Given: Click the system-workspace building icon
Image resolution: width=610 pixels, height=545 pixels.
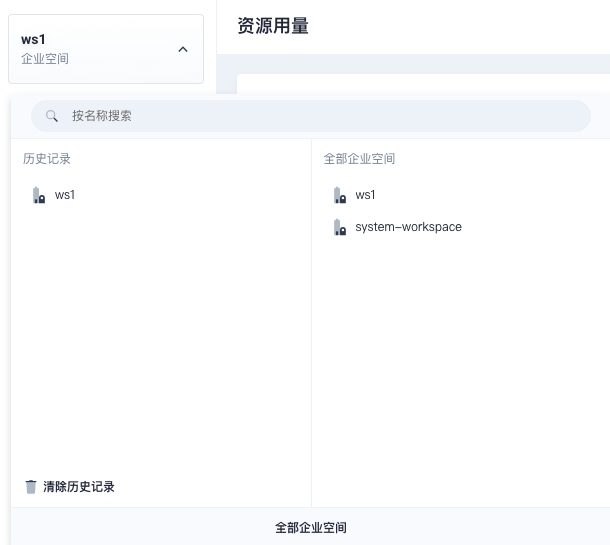Looking at the screenshot, I should [339, 227].
